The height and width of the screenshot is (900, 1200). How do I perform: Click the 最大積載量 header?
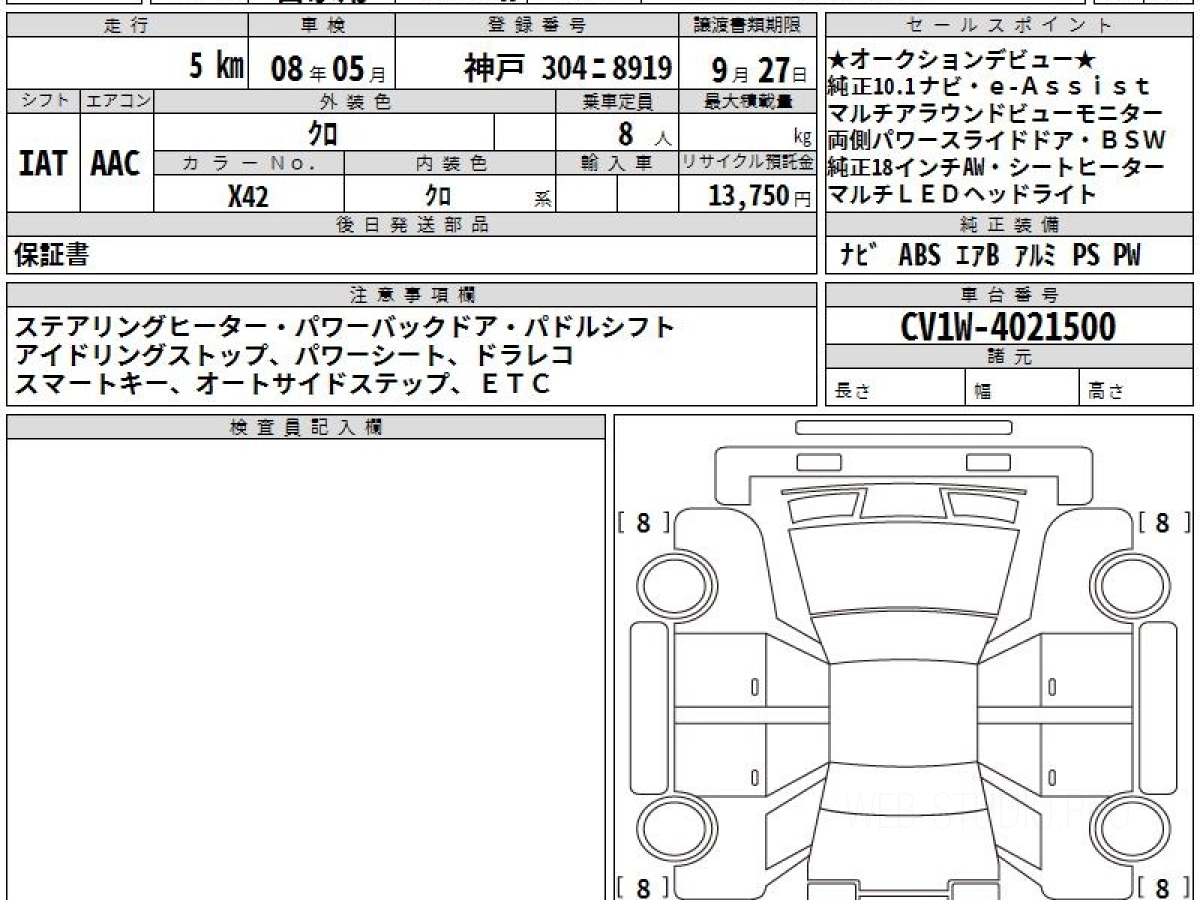[x=748, y=101]
